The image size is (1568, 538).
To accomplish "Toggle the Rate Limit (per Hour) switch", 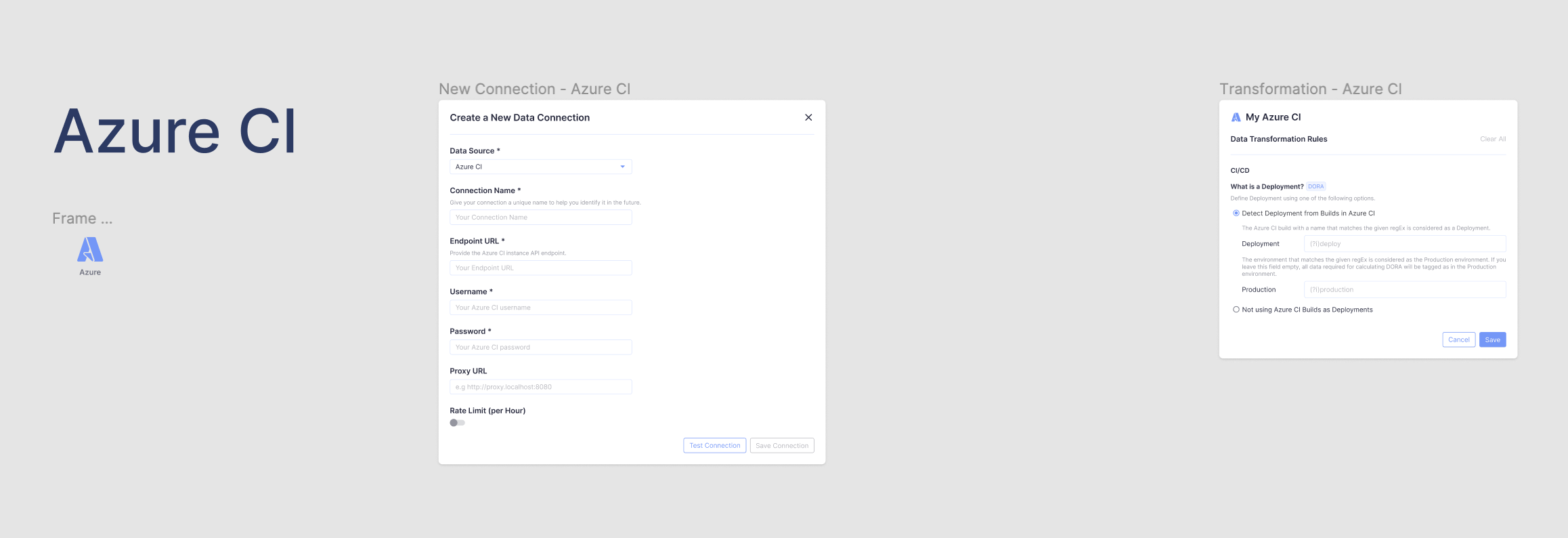I will [x=457, y=423].
